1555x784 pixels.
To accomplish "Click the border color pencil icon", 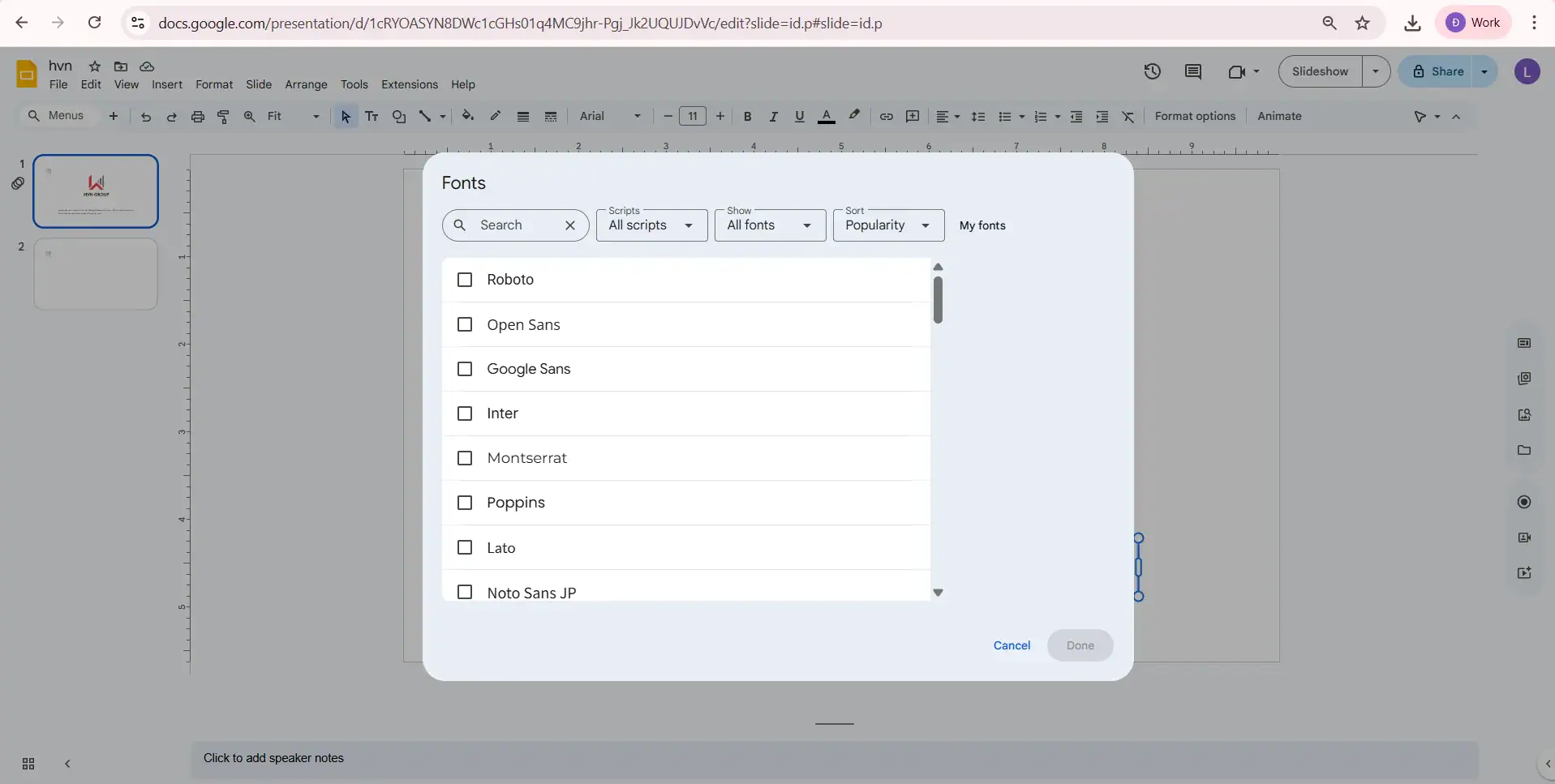I will [496, 116].
